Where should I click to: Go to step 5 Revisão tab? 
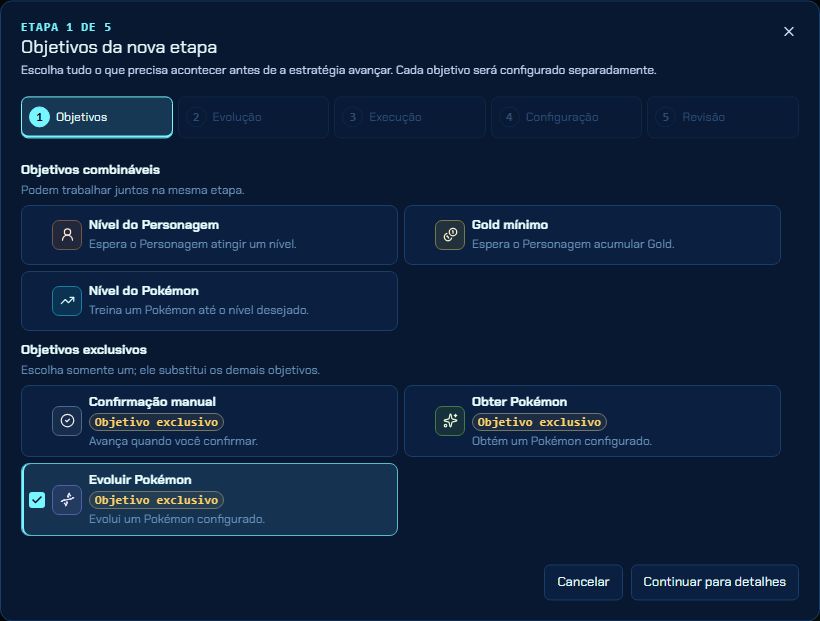723,117
